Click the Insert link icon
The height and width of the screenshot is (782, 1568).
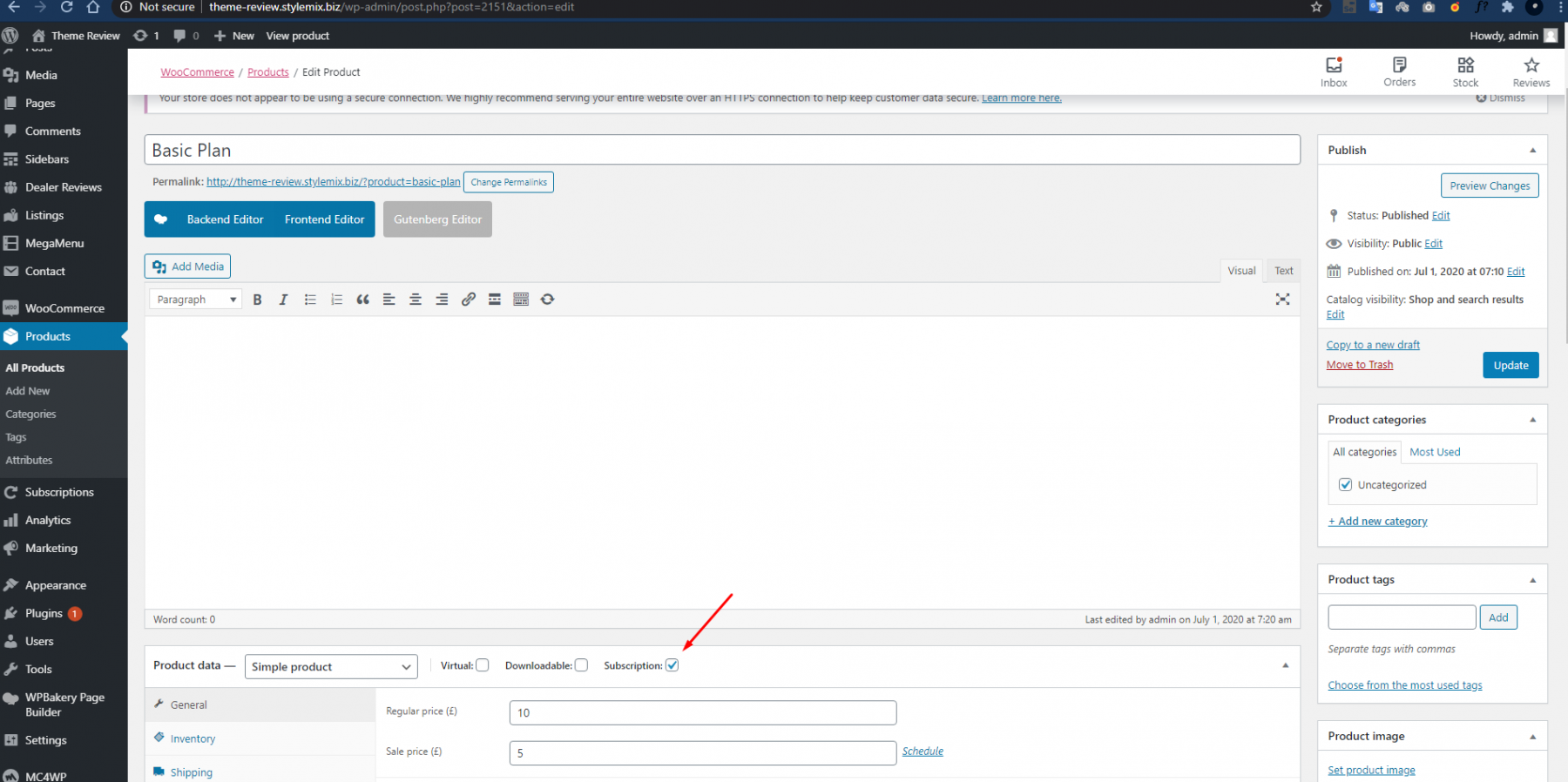(x=469, y=300)
